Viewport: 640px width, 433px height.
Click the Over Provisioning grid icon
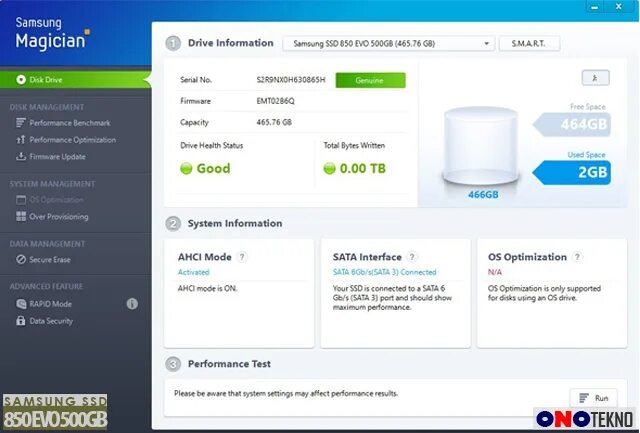(20, 216)
